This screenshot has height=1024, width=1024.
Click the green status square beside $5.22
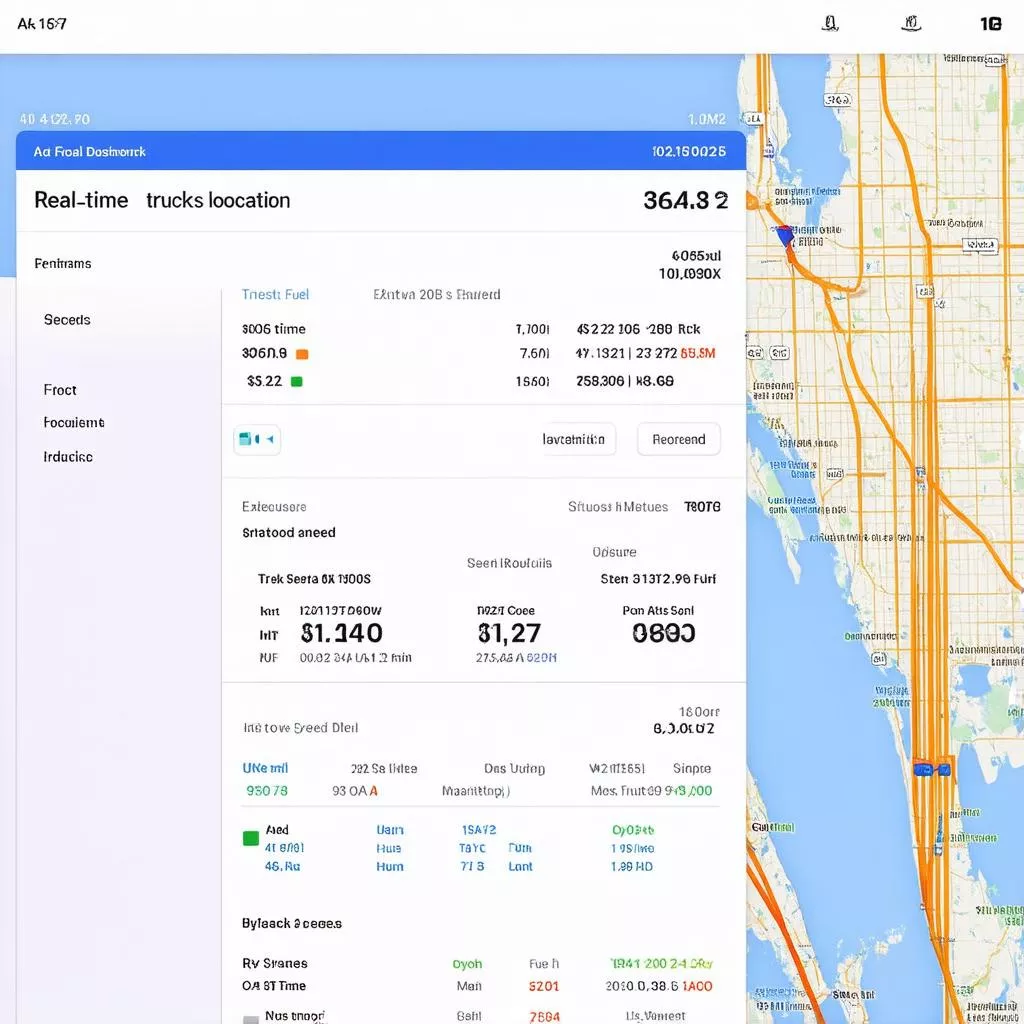pyautogui.click(x=296, y=381)
